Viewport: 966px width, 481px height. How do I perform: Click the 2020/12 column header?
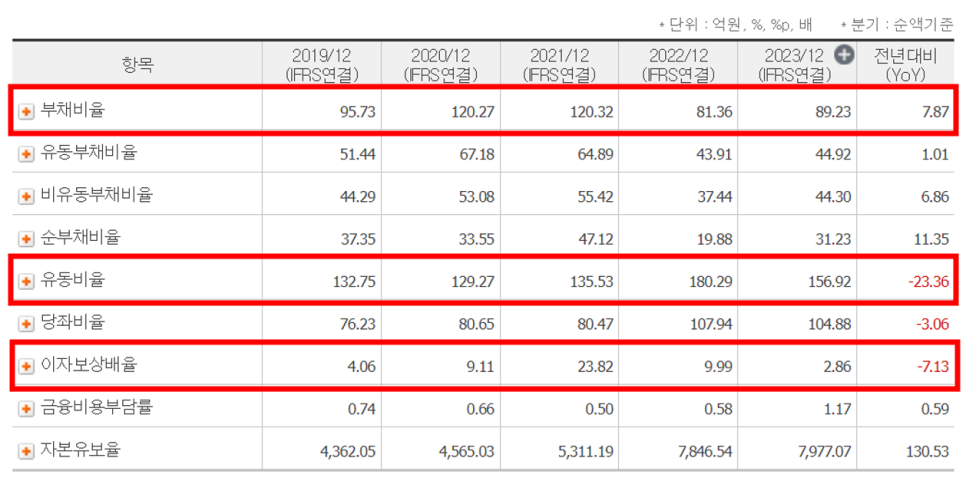coord(440,65)
